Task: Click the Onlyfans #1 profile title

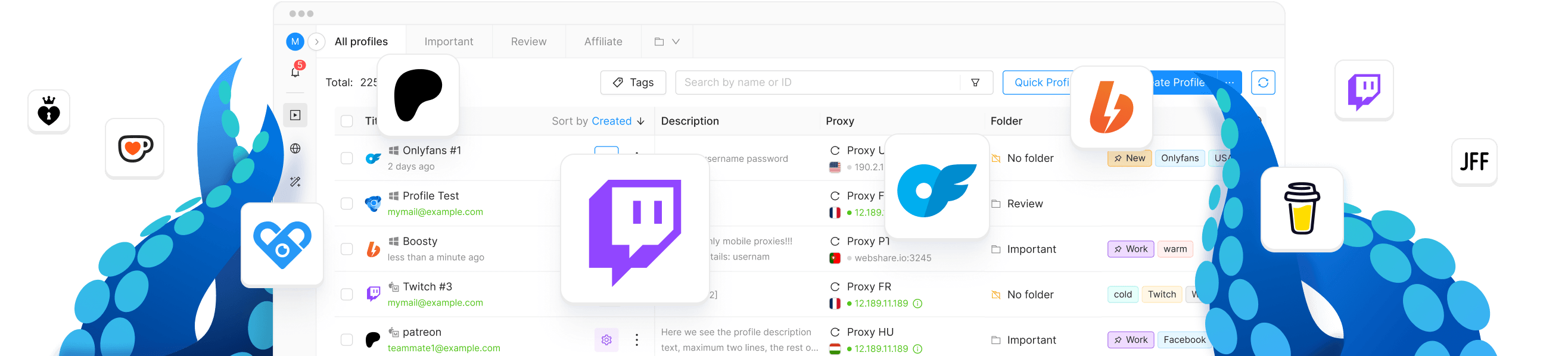Action: (x=431, y=150)
